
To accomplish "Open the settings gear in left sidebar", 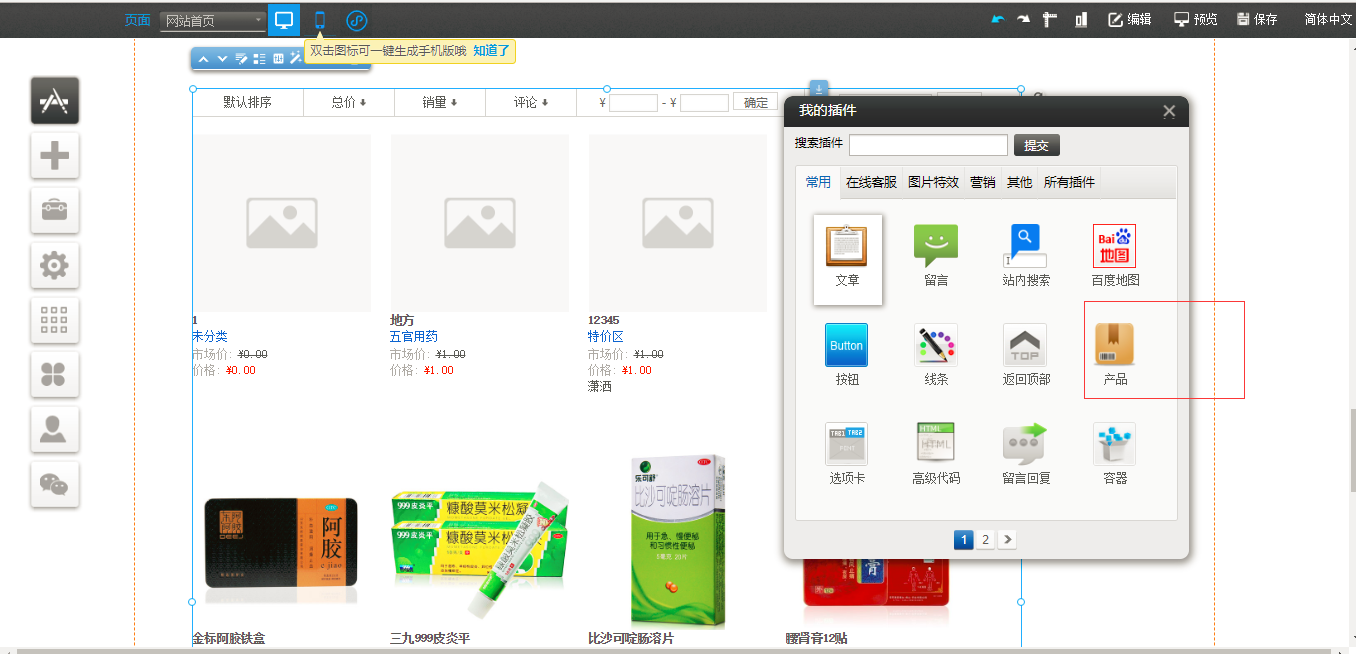I will [x=54, y=265].
